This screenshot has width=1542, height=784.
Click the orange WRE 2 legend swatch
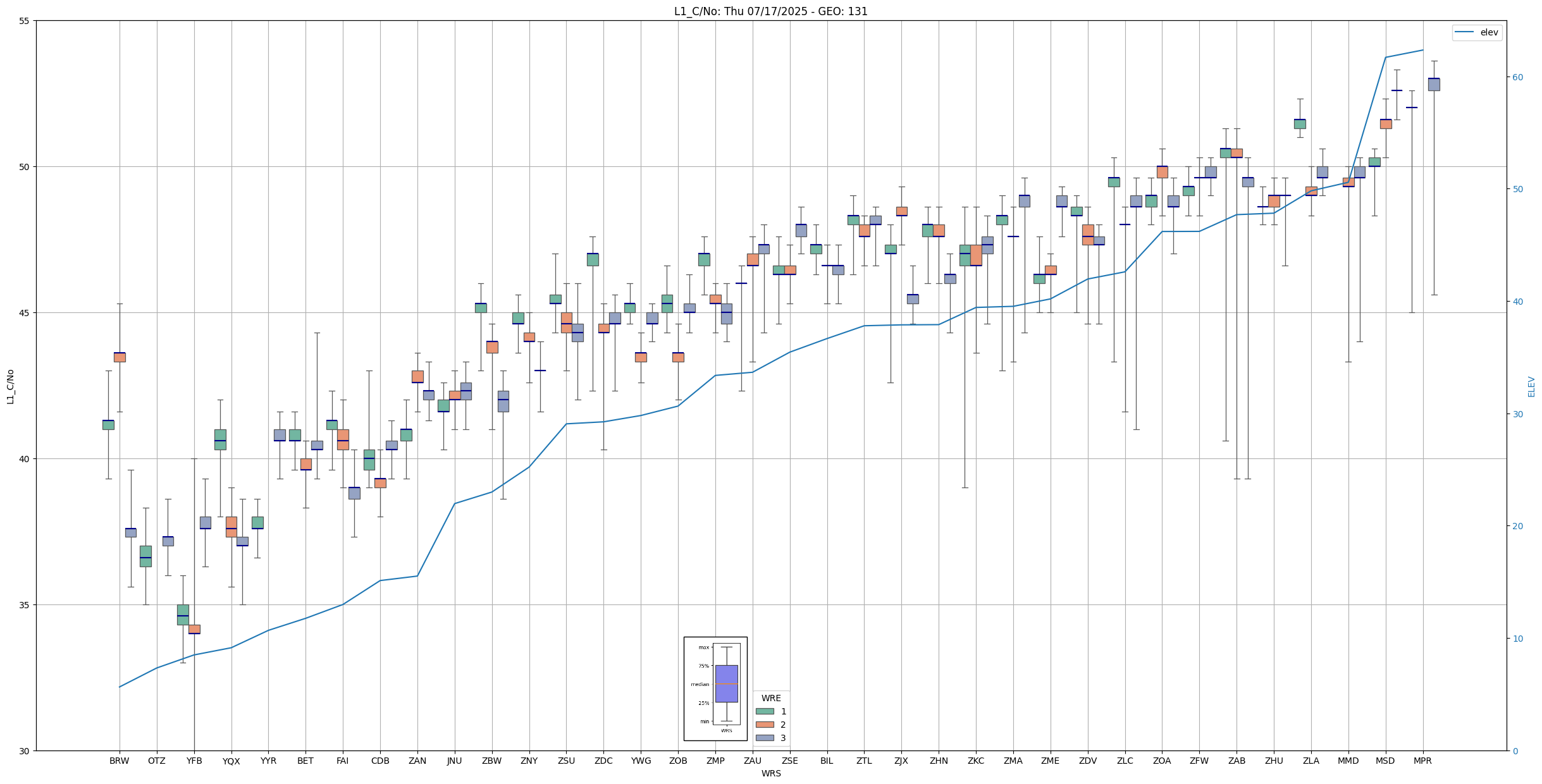coord(764,725)
